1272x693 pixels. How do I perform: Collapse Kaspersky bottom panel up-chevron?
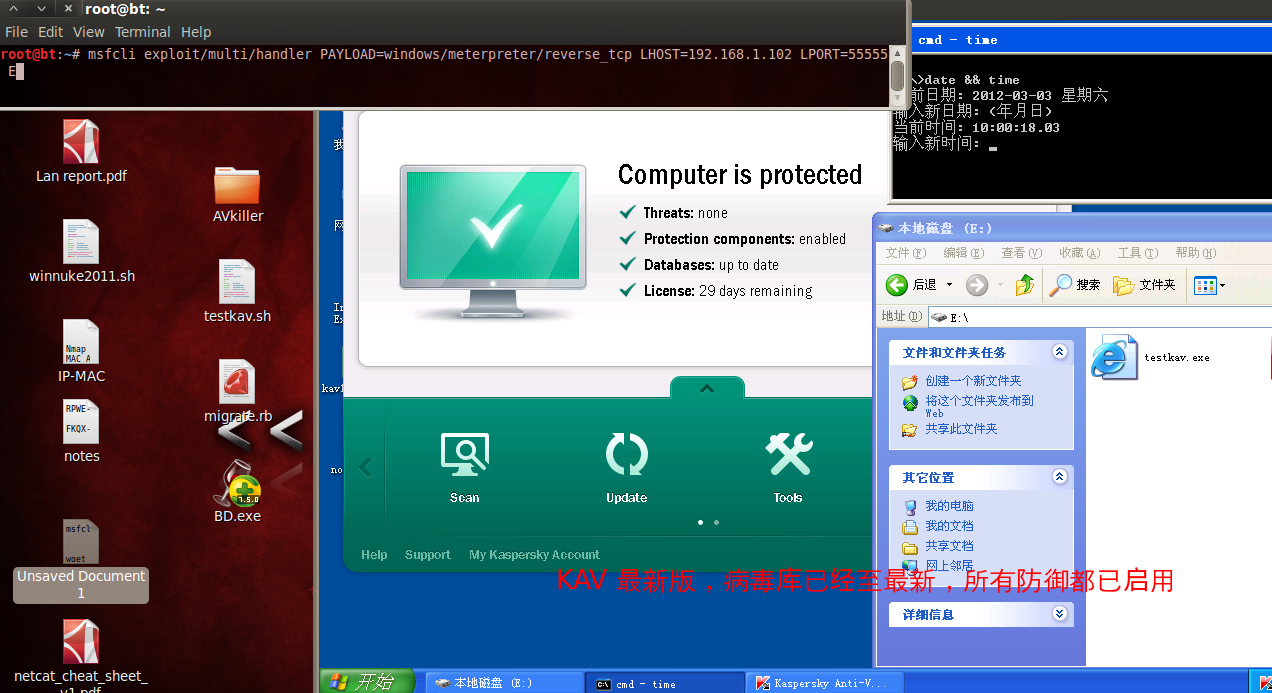pos(707,388)
